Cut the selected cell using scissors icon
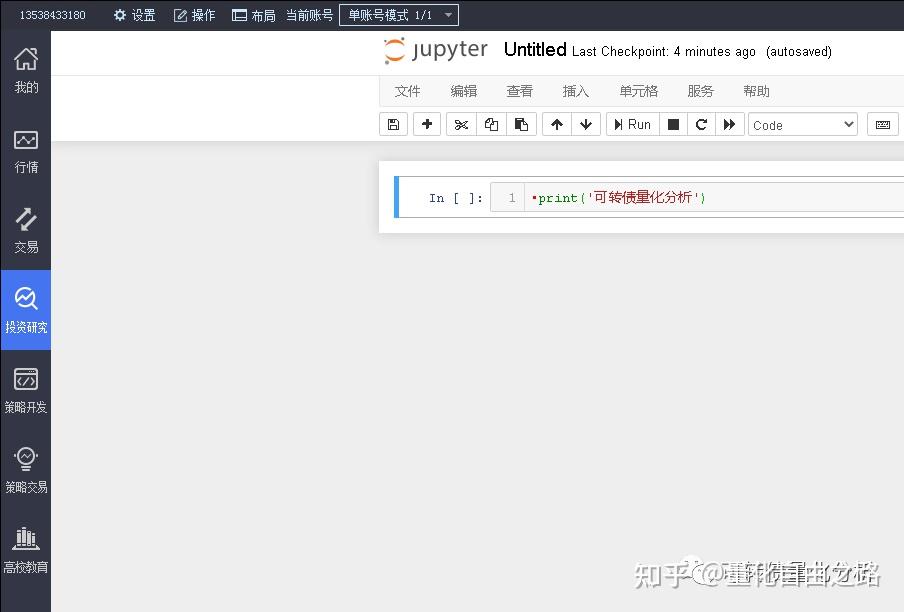 pos(461,124)
